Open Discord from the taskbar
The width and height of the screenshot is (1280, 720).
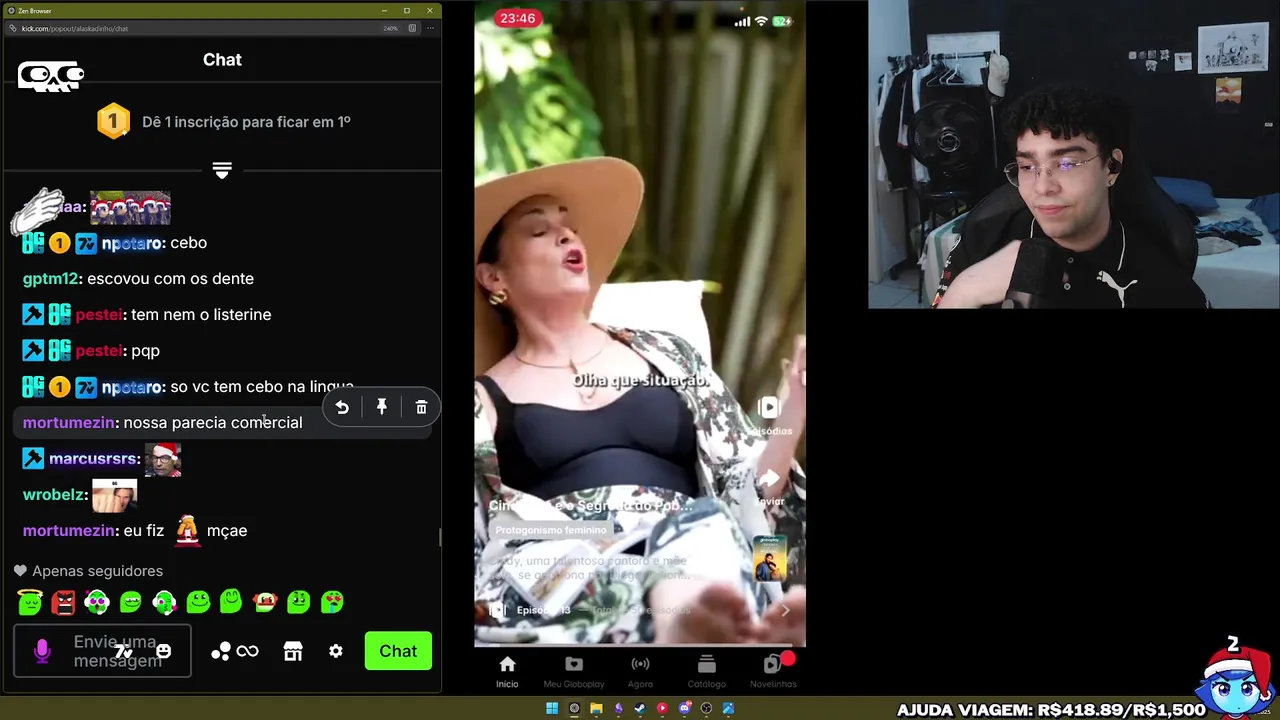[x=685, y=709]
